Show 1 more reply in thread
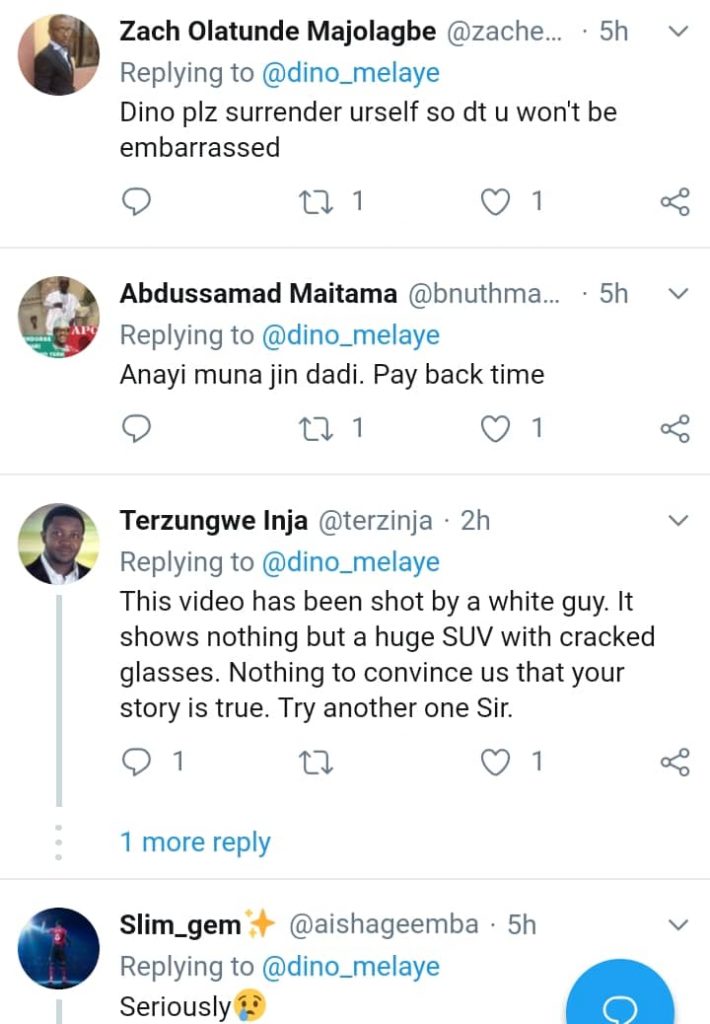 (x=195, y=842)
